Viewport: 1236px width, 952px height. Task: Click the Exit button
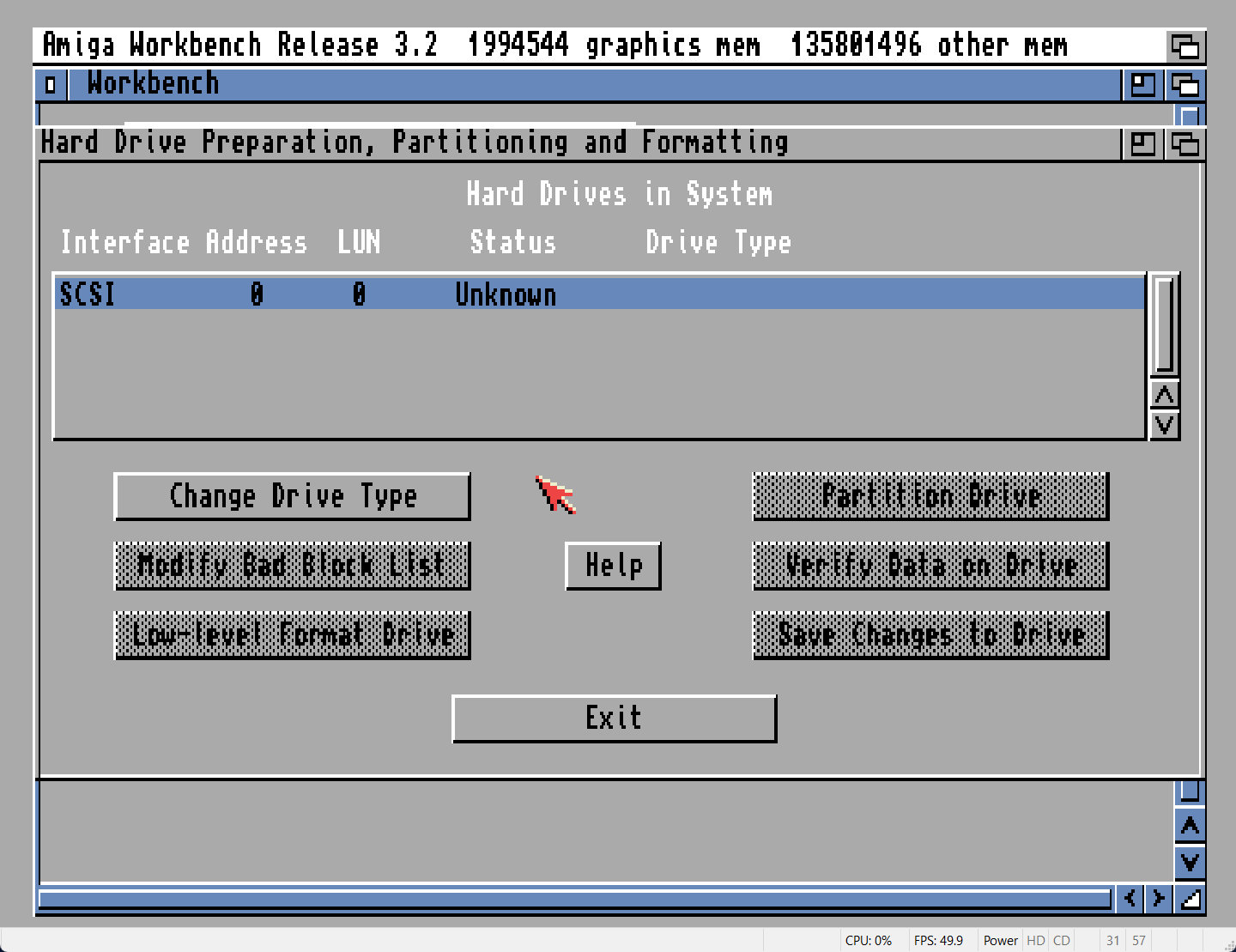click(614, 719)
